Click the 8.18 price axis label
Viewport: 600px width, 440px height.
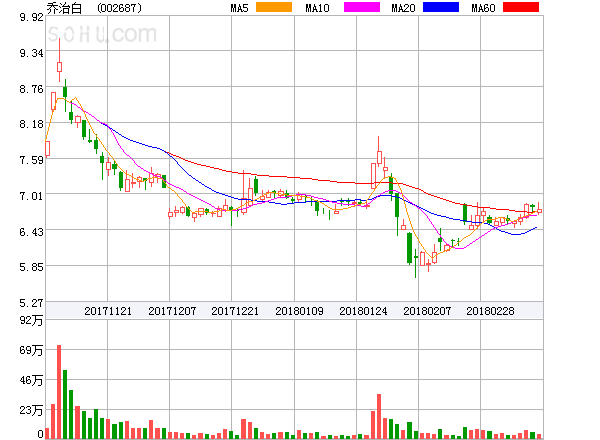point(31,124)
